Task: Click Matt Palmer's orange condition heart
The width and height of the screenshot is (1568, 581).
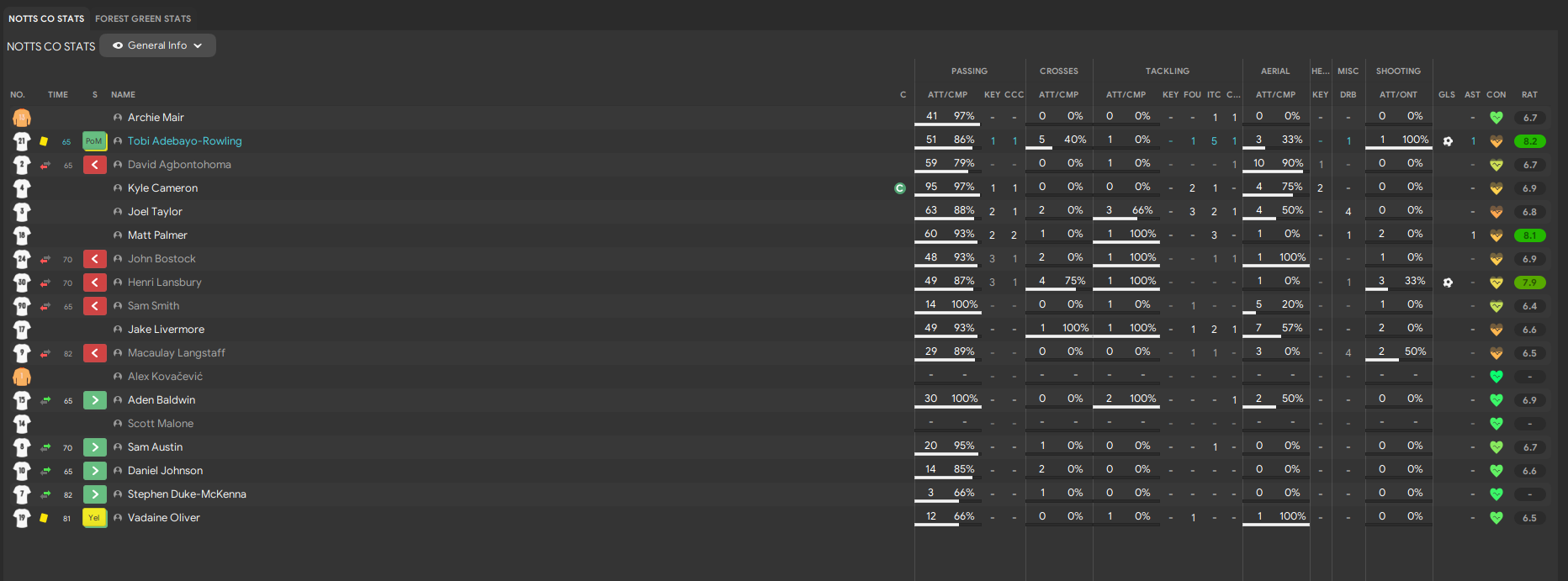Action: [x=1496, y=235]
